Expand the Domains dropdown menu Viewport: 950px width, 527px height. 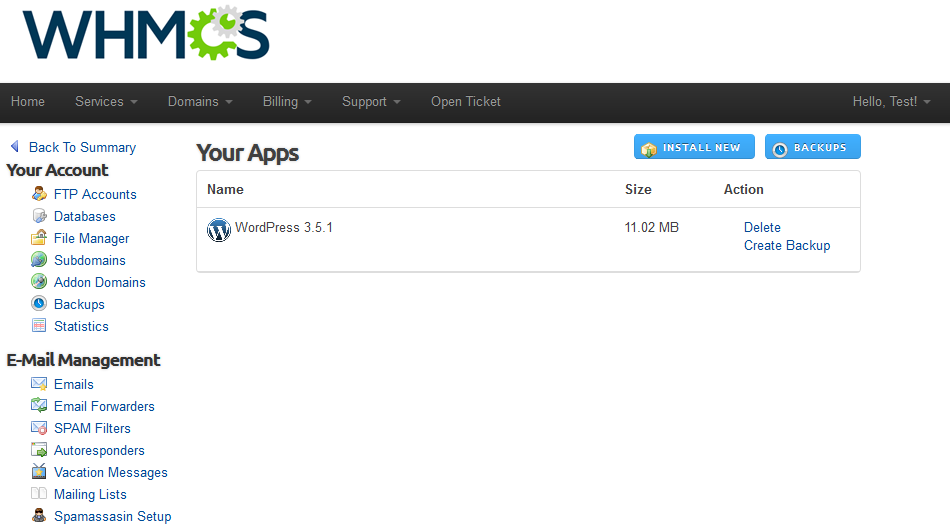pos(200,102)
